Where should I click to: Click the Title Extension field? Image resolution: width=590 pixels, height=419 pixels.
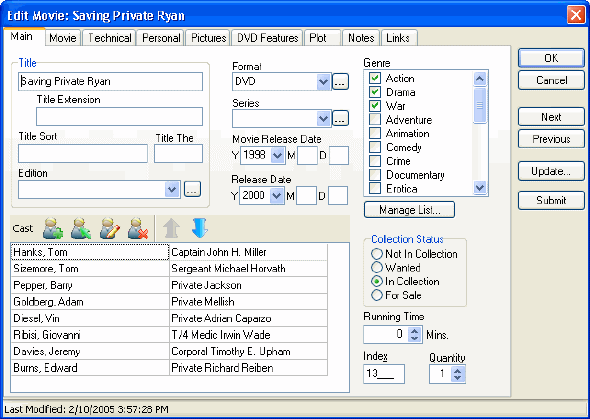[x=119, y=117]
